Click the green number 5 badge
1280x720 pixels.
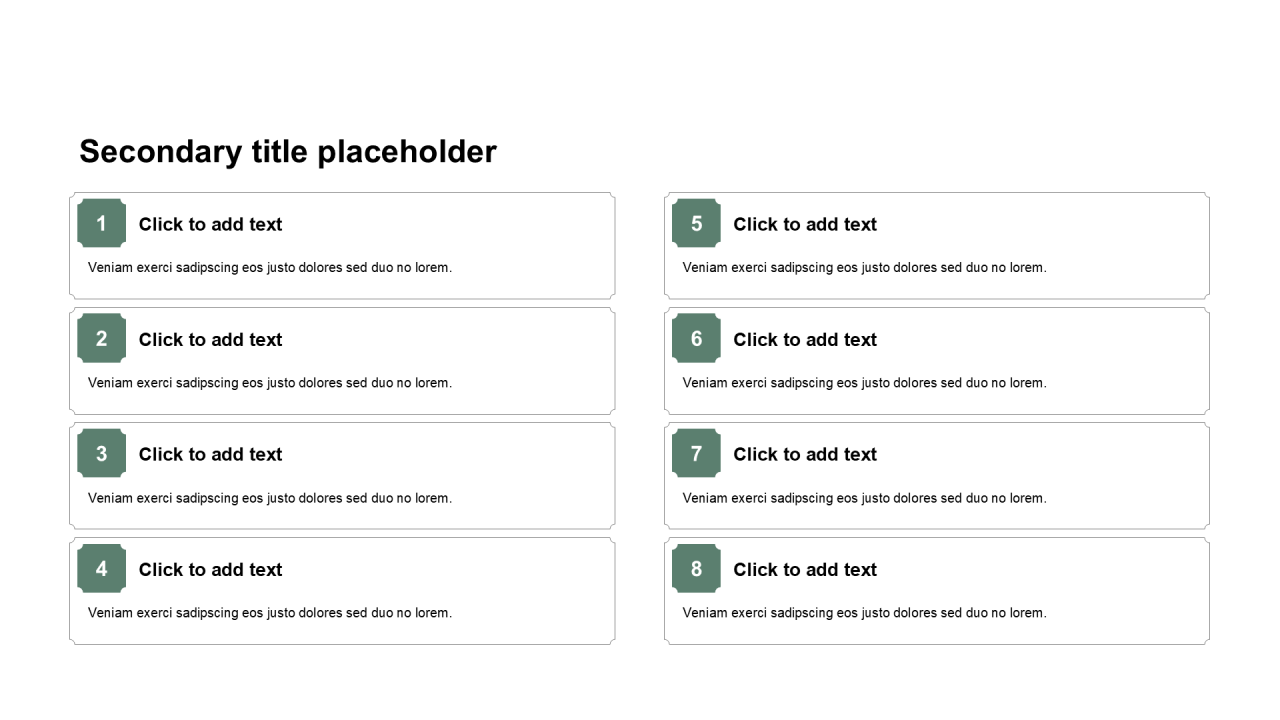[x=696, y=223]
